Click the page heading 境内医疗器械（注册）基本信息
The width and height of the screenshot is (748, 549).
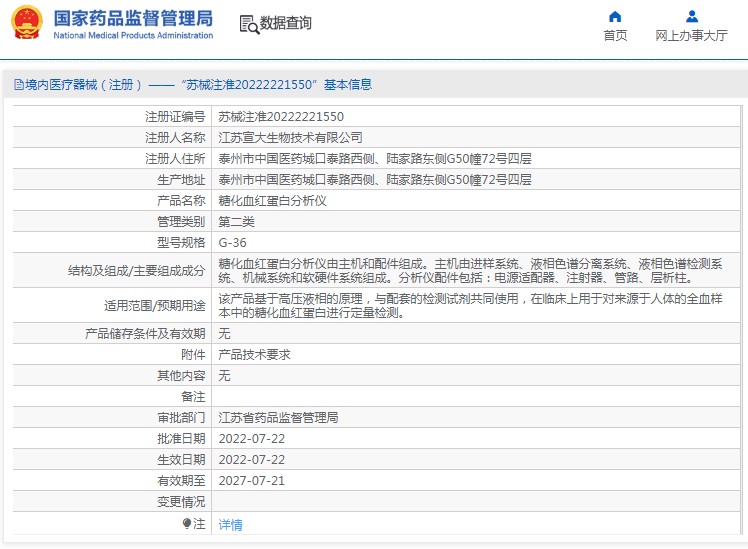click(193, 85)
